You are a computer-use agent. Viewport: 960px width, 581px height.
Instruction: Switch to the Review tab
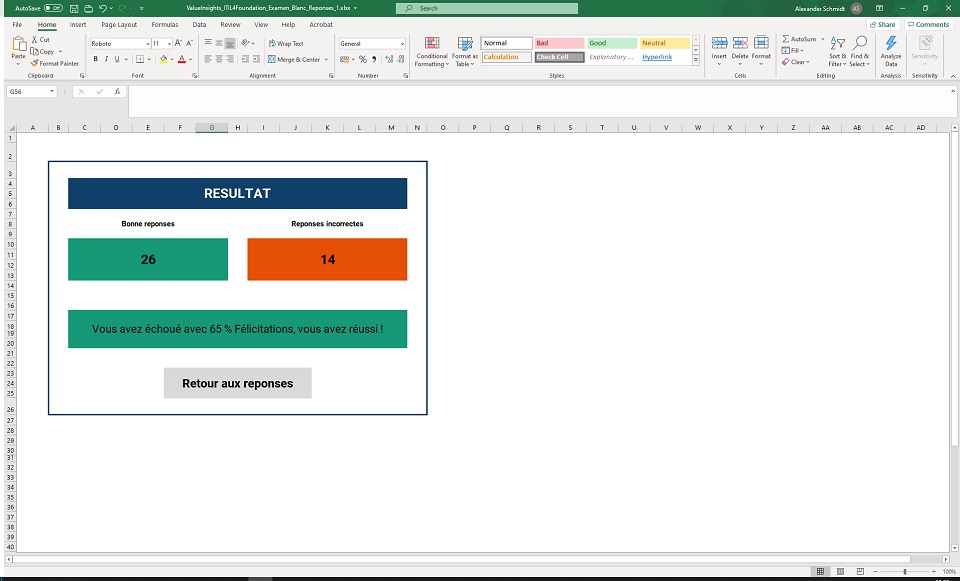(x=230, y=24)
